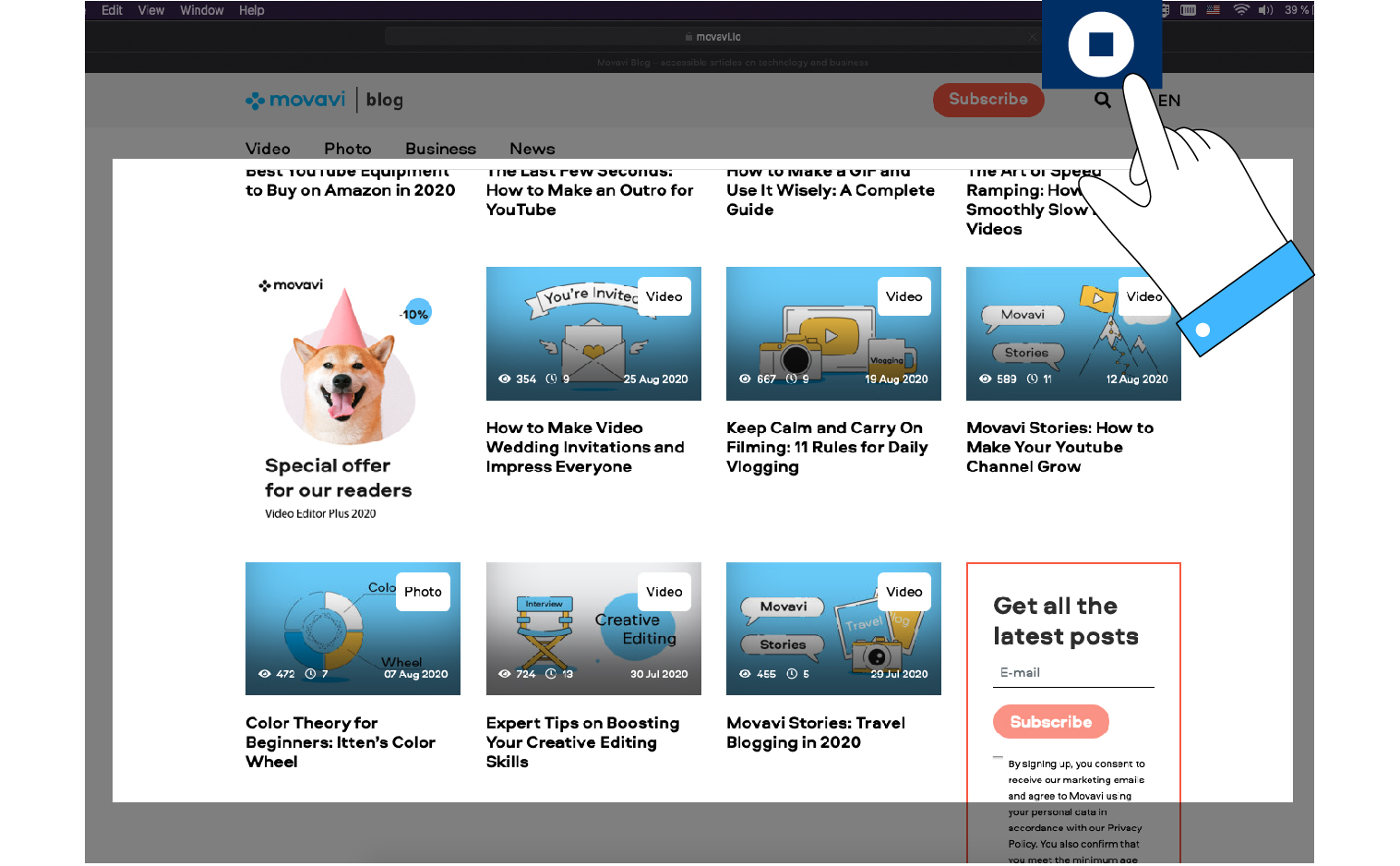
Task: Click the eye views icon showing 724
Action: (505, 674)
